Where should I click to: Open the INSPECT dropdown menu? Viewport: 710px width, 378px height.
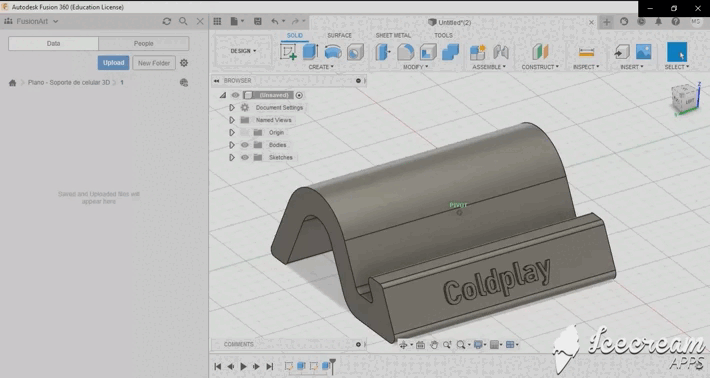(x=586, y=67)
